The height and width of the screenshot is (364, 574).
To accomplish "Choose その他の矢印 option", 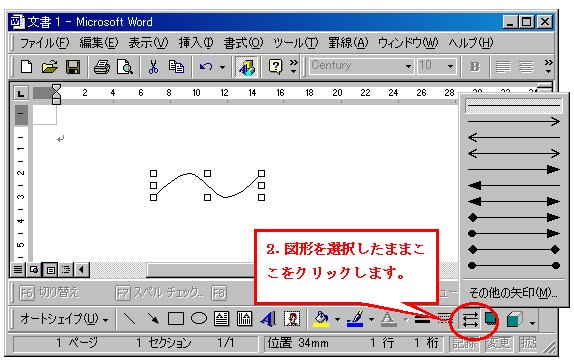I will (513, 293).
